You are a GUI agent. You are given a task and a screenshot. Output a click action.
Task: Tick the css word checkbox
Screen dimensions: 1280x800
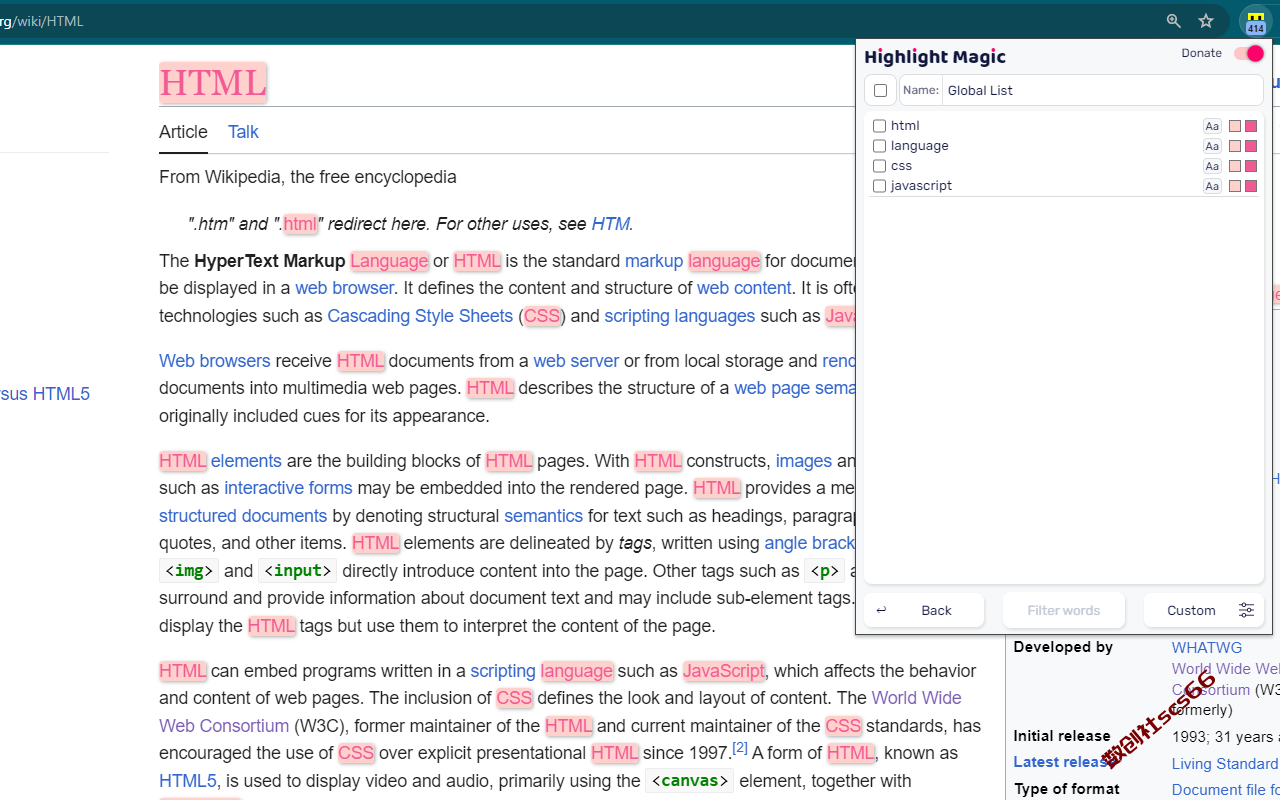click(x=880, y=166)
